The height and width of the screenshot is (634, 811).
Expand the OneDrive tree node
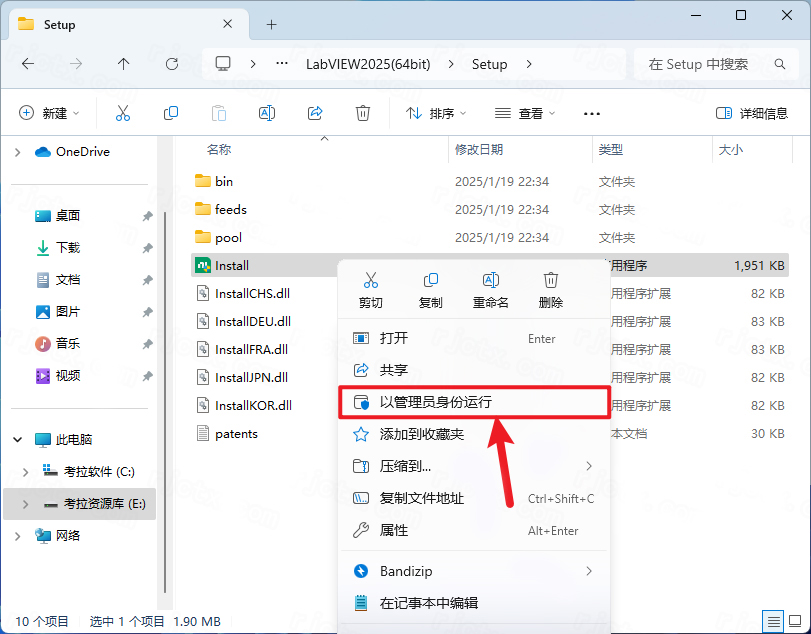point(18,152)
